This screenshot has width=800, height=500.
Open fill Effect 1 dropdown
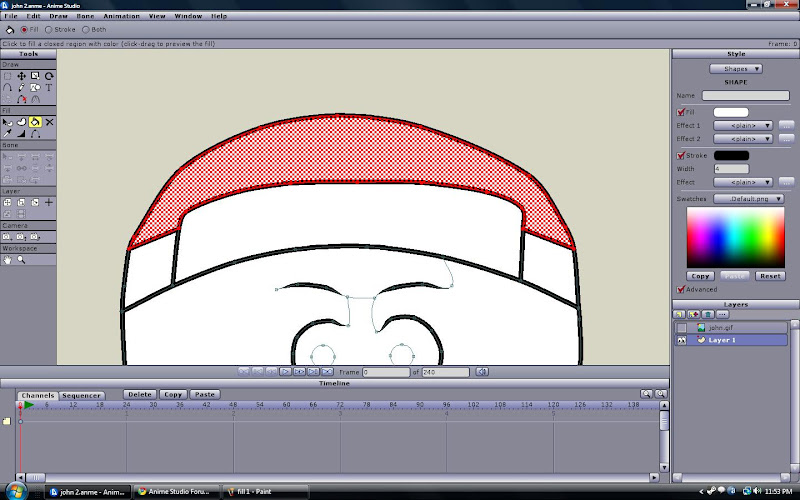743,126
